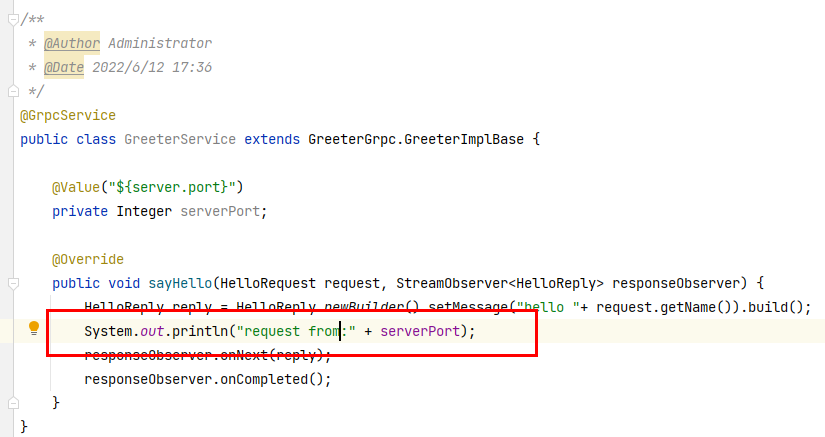Image resolution: width=825 pixels, height=437 pixels.
Task: Click the fold end marker at the comment close
Action: tap(14, 92)
